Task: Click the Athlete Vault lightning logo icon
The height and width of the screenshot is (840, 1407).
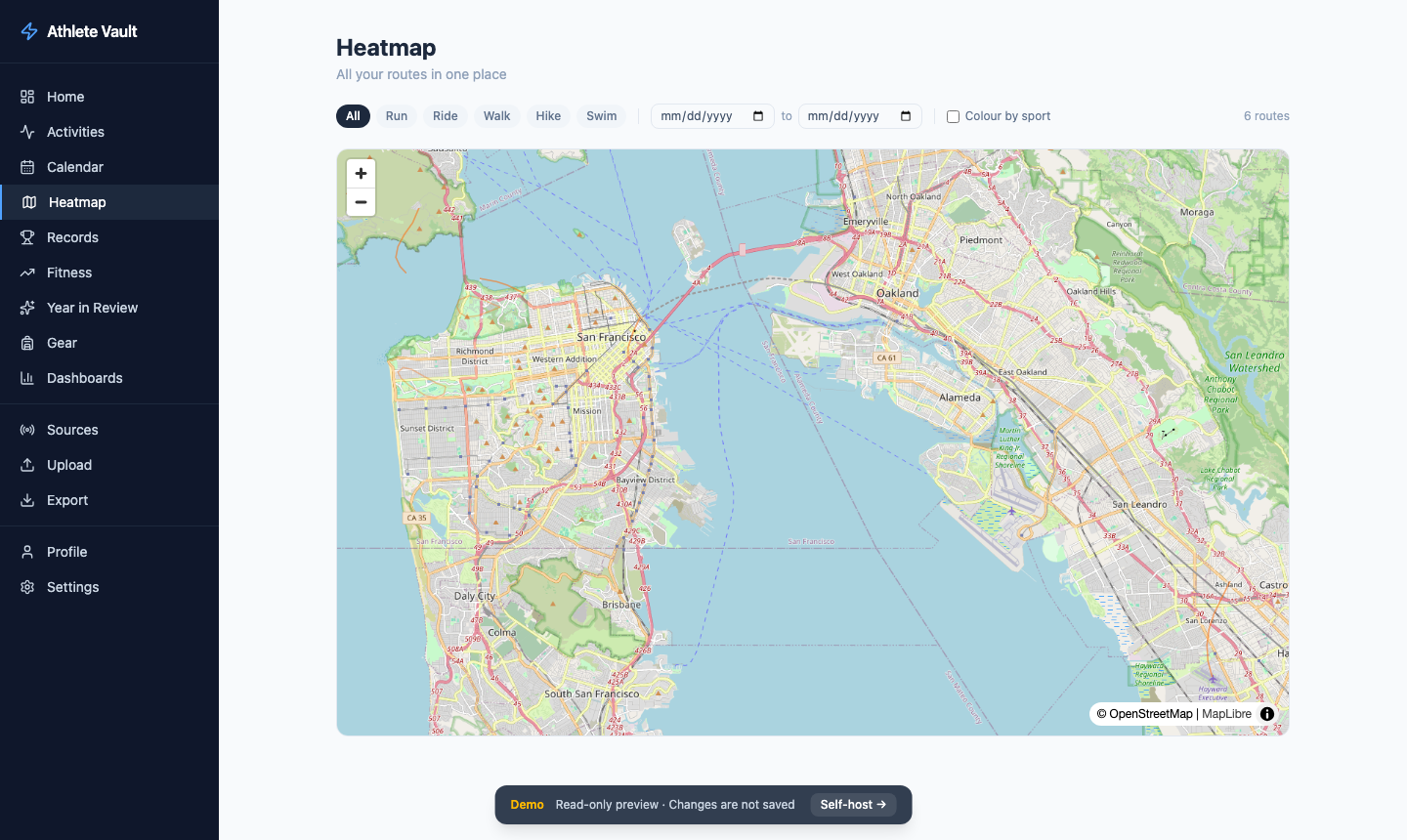Action: tap(29, 31)
